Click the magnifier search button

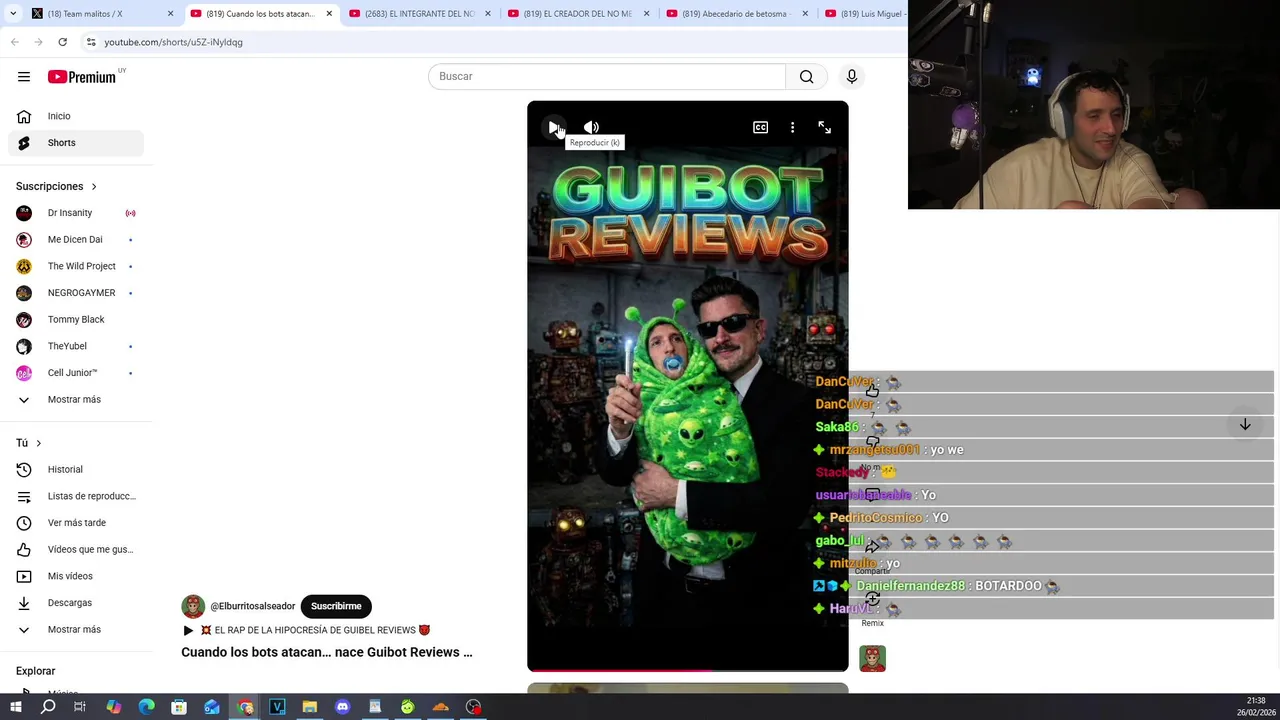tap(807, 77)
